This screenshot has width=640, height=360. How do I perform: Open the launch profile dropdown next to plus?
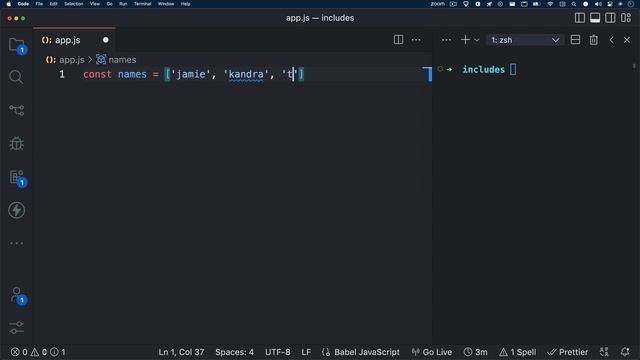(x=476, y=40)
